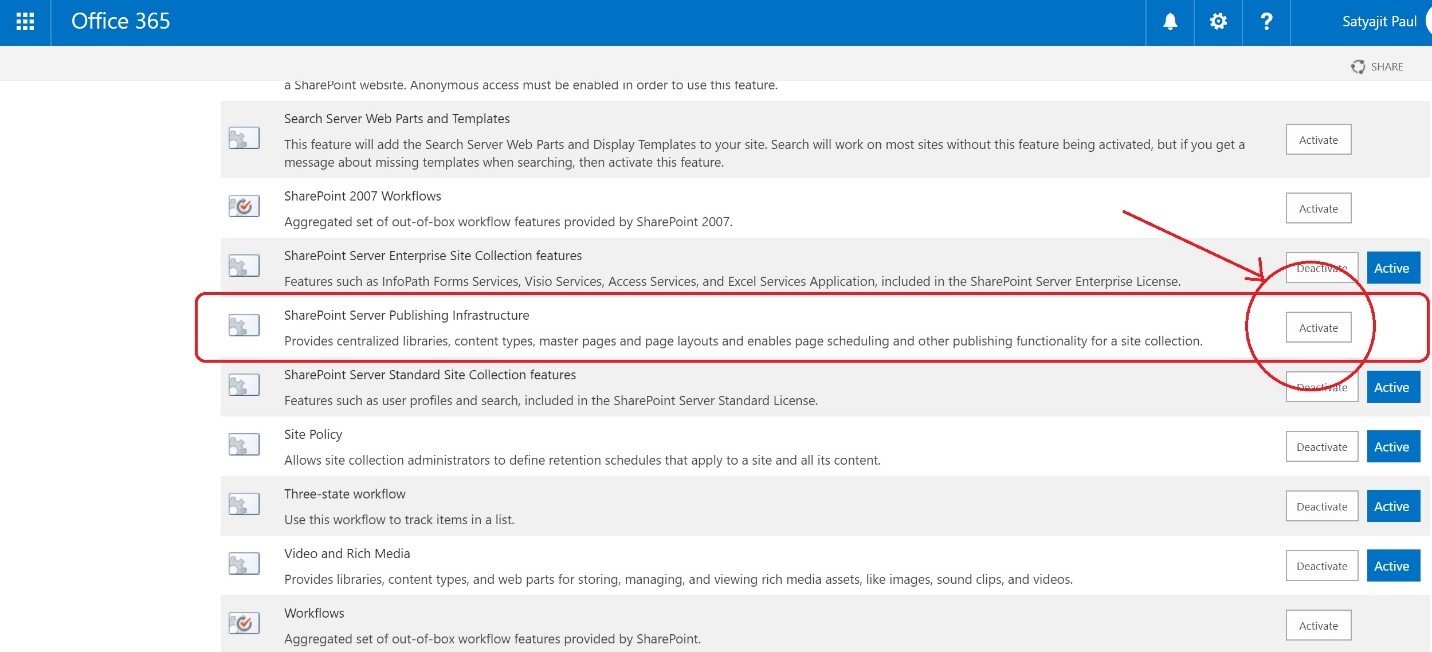Click the description about retention schedules
Image resolution: width=1432 pixels, height=652 pixels.
[x=582, y=461]
